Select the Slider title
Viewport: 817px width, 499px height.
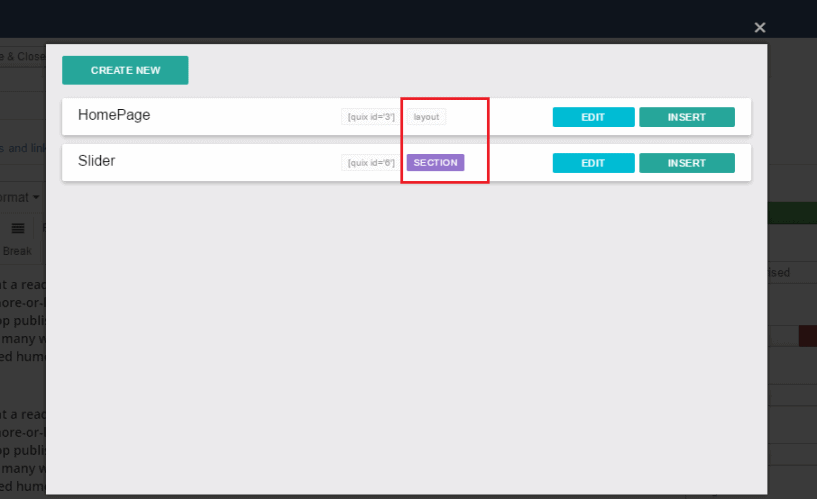[97, 161]
